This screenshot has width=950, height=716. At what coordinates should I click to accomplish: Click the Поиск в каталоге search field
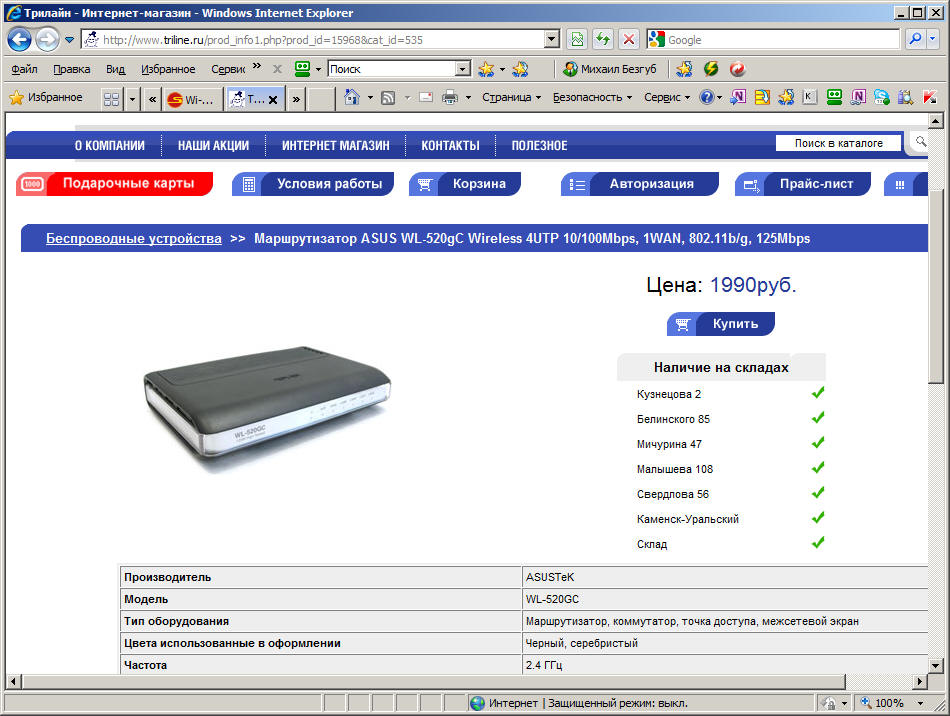[x=838, y=144]
